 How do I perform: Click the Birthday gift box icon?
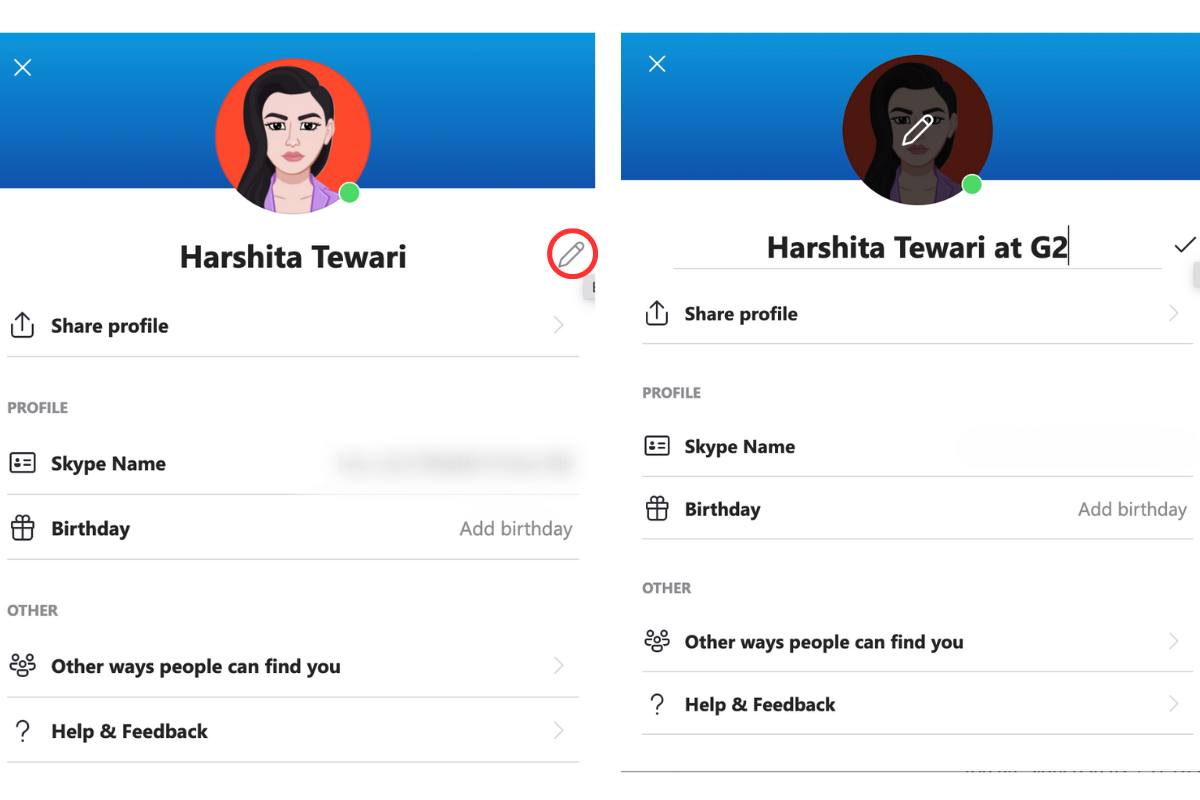(22, 528)
